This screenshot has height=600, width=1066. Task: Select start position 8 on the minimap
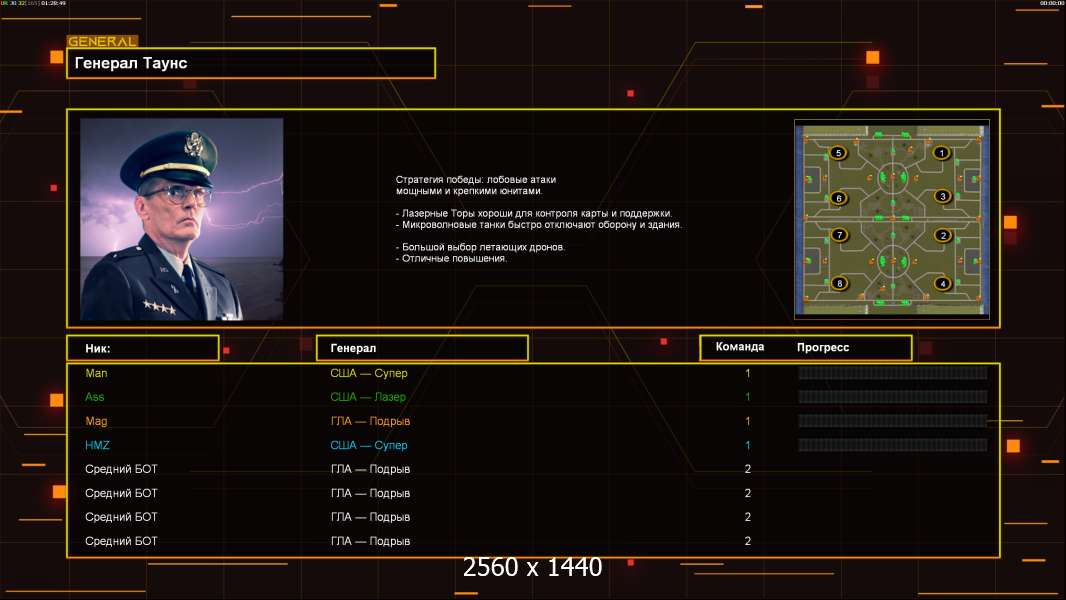coord(840,283)
